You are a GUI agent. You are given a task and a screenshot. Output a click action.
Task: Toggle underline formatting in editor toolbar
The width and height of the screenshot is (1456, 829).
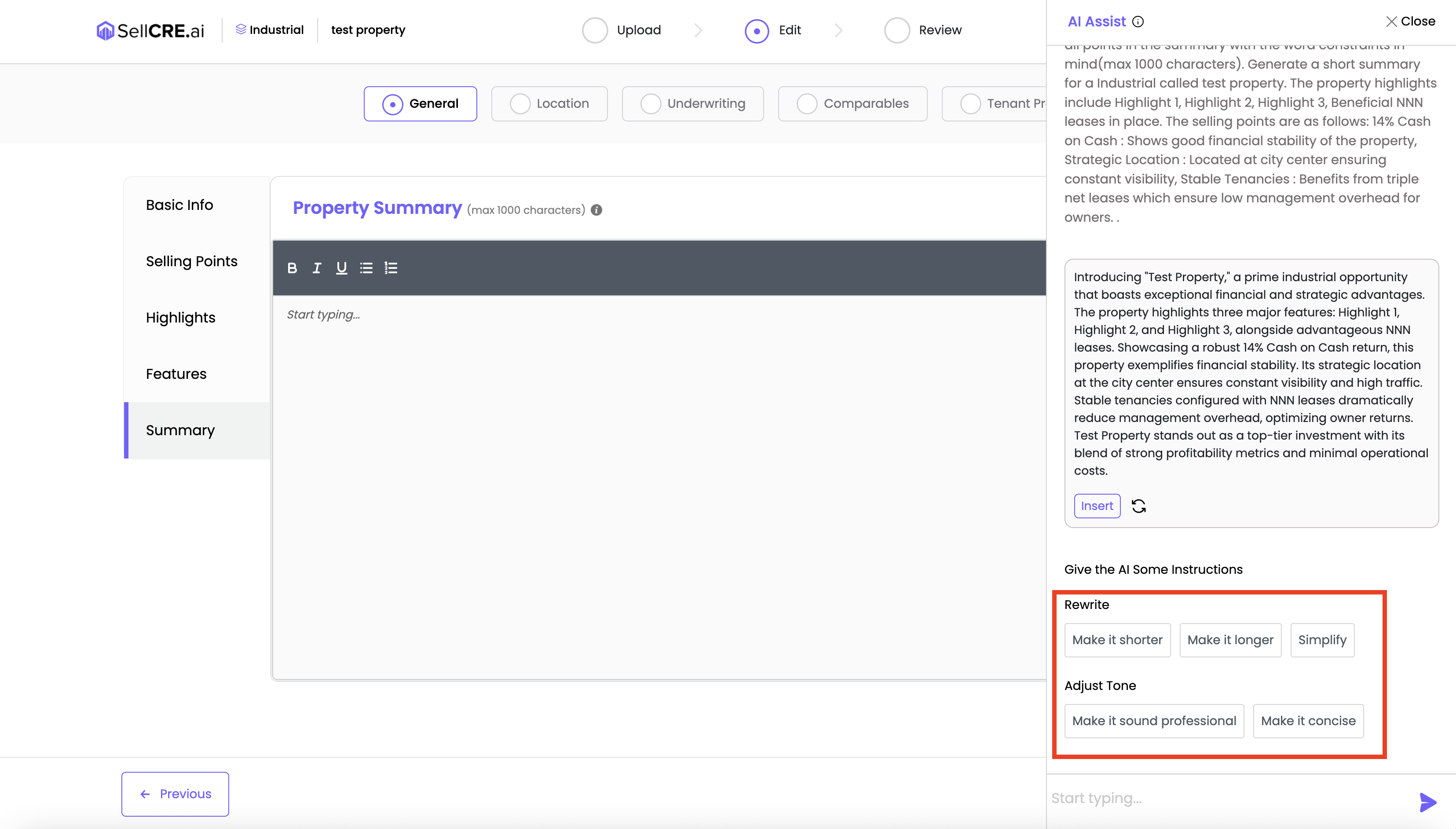(x=341, y=268)
